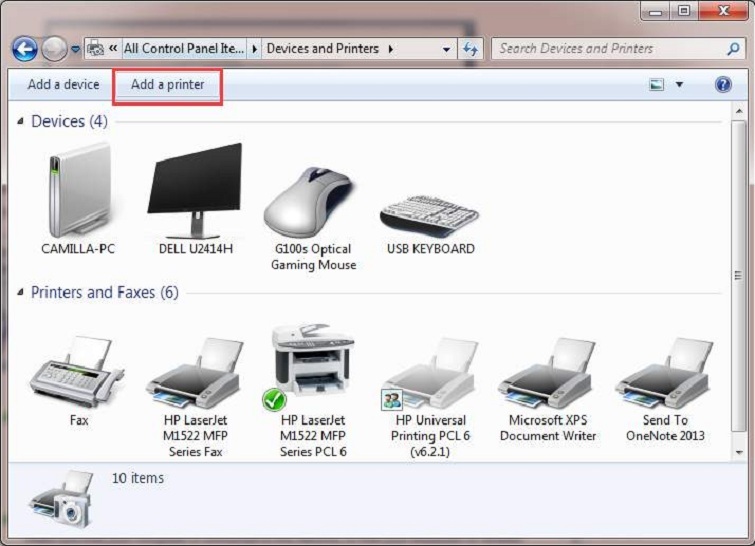Screen dimensions: 755x546
Task: Open address bar previous locations dropdown
Action: (x=446, y=48)
